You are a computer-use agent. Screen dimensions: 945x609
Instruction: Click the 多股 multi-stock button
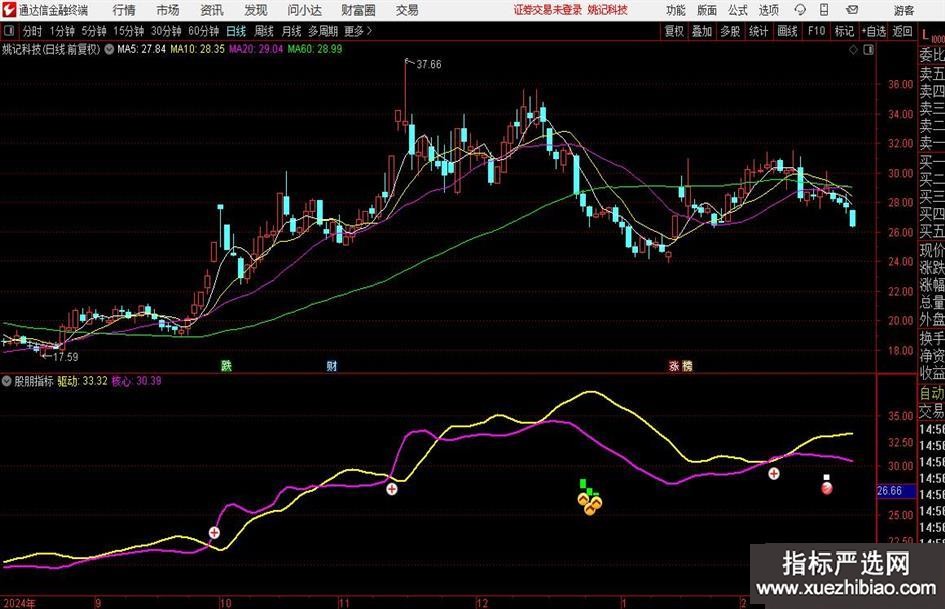[730, 31]
